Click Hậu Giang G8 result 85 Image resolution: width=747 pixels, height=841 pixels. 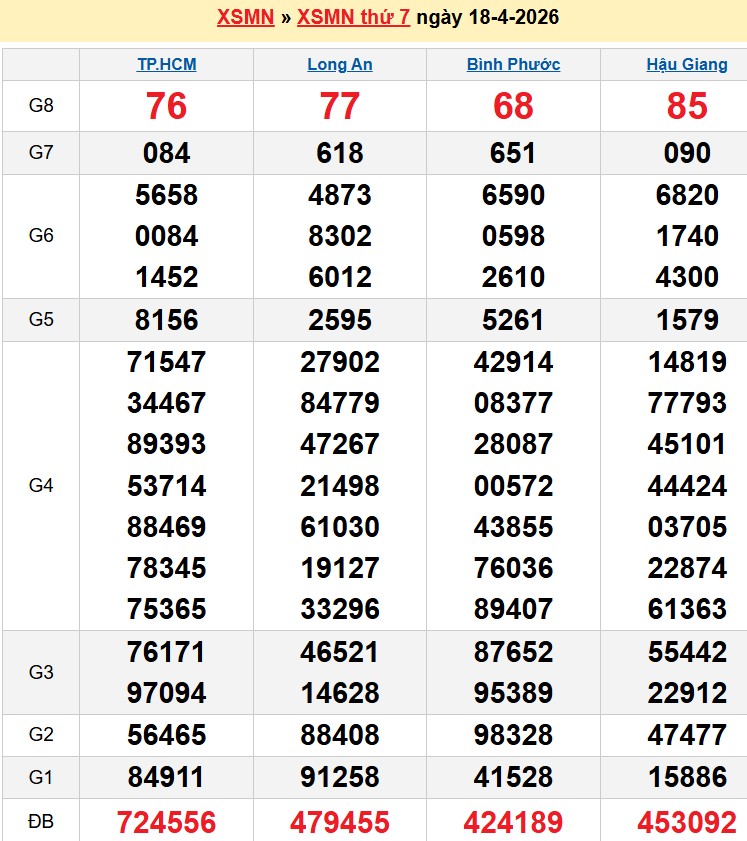pyautogui.click(x=687, y=106)
